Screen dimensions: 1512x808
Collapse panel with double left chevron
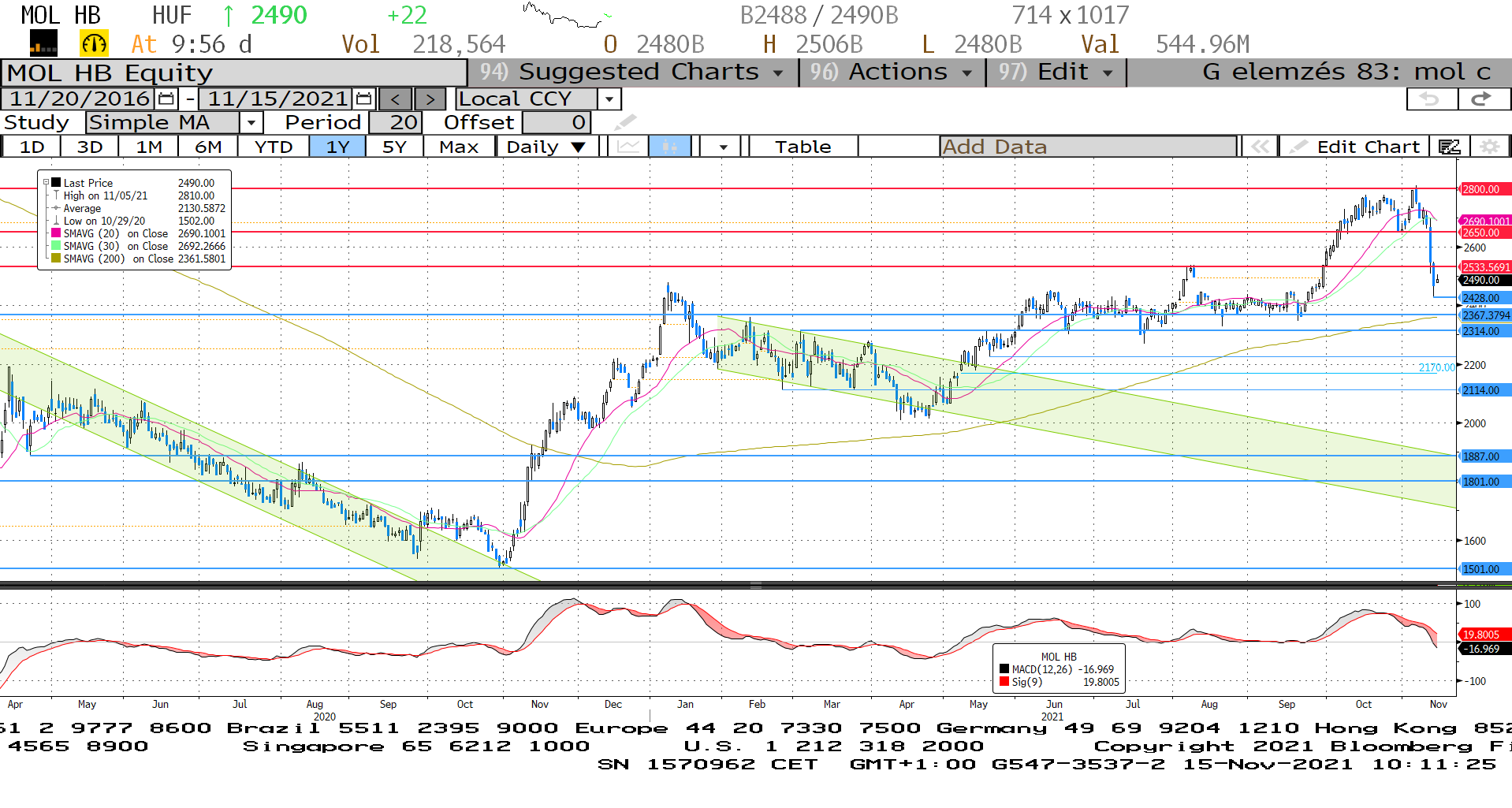tap(1260, 147)
